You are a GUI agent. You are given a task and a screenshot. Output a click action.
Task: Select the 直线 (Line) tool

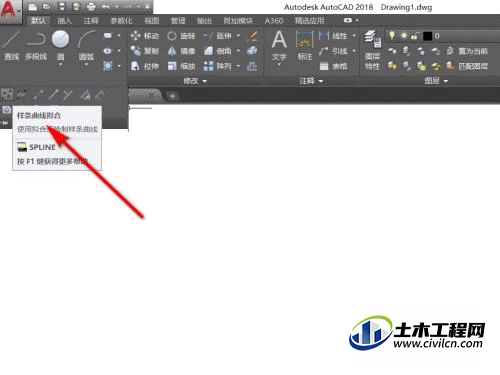click(x=11, y=46)
